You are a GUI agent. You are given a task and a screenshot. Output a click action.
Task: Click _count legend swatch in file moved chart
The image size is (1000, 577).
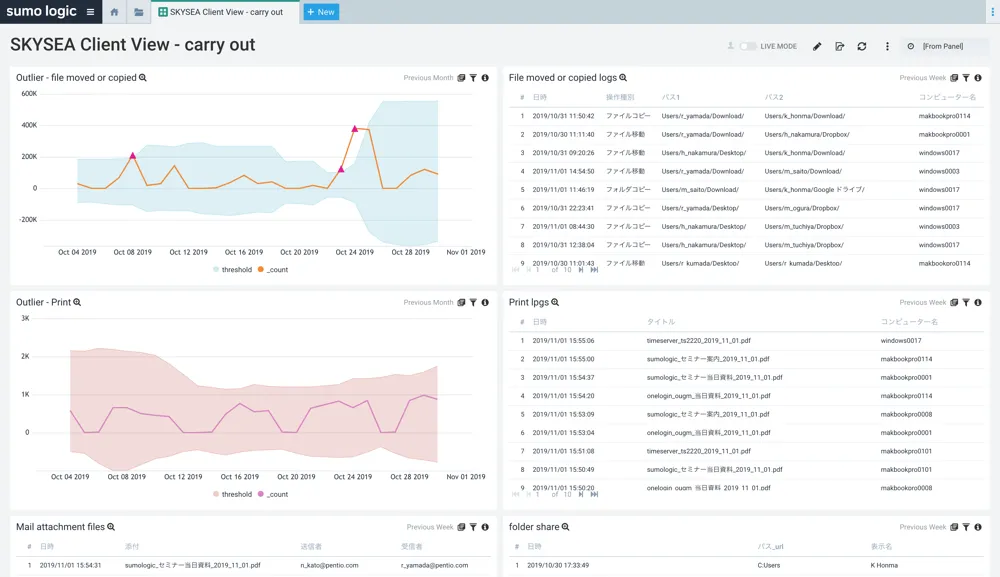[261, 270]
